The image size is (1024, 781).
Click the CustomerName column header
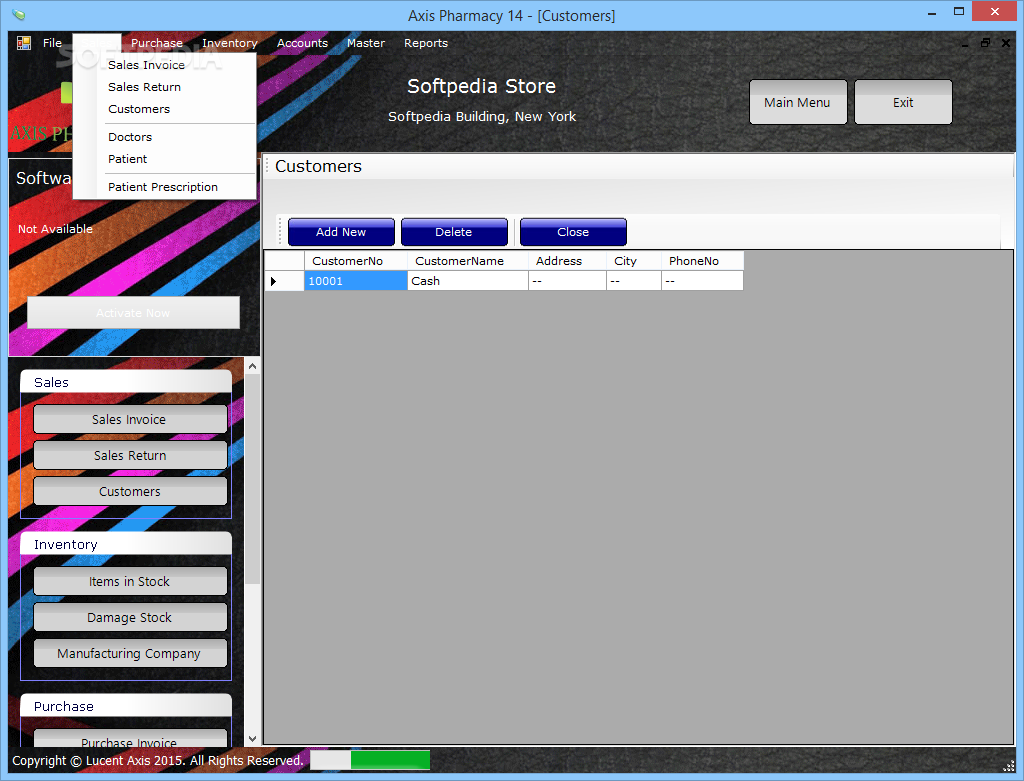pyautogui.click(x=468, y=261)
